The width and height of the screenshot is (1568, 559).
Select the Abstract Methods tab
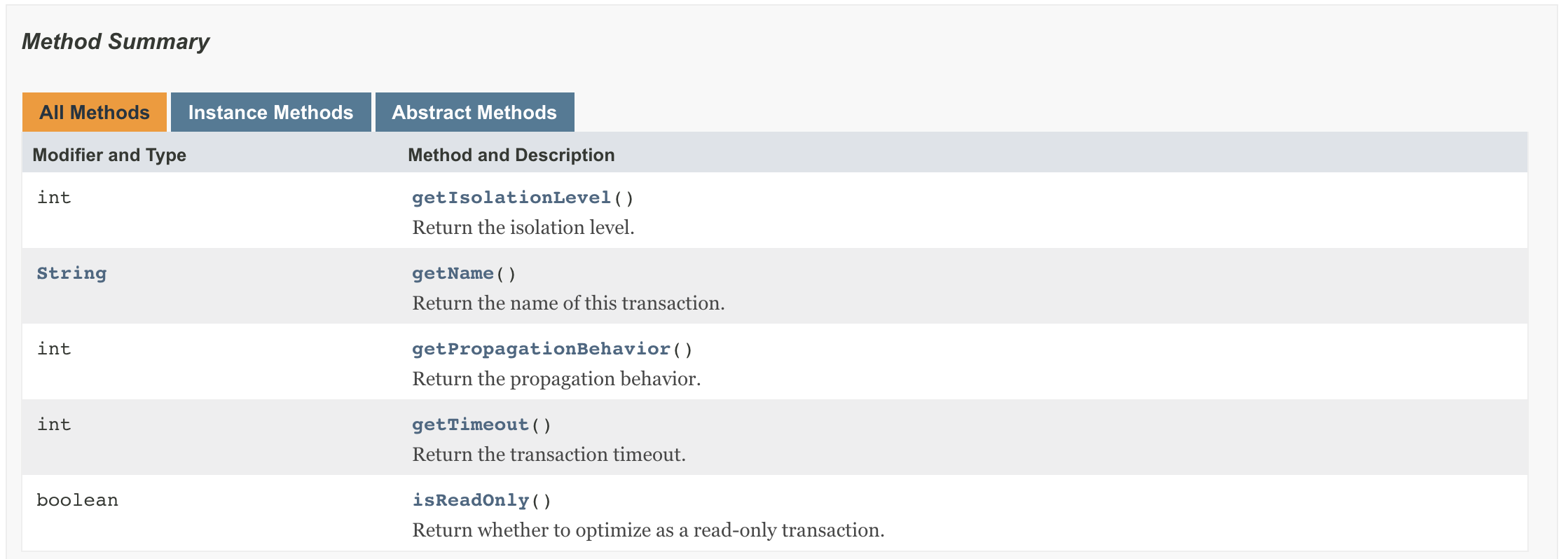click(x=474, y=112)
